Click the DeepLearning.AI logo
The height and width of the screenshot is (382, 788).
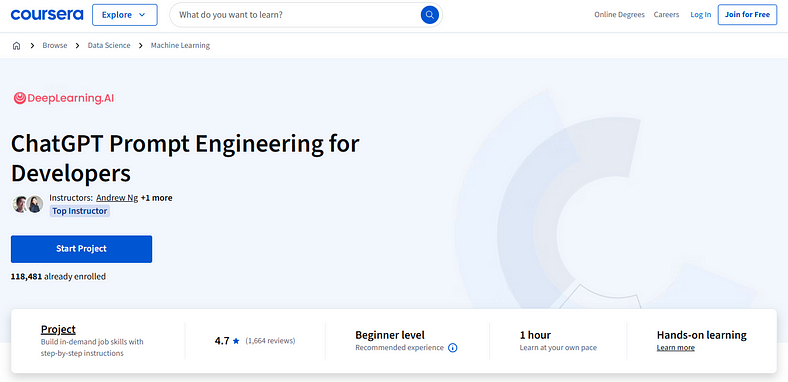tap(63, 98)
